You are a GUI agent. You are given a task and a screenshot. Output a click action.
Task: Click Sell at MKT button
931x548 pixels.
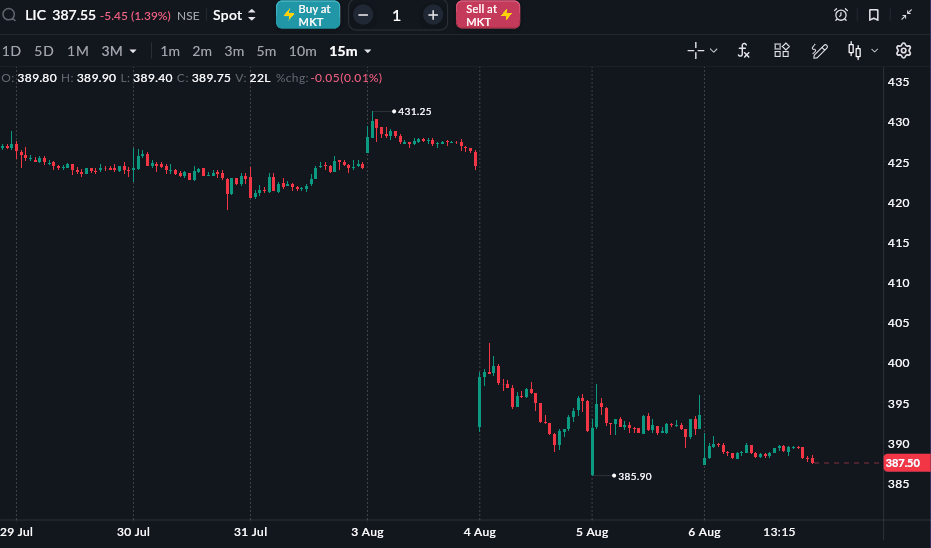pos(488,15)
